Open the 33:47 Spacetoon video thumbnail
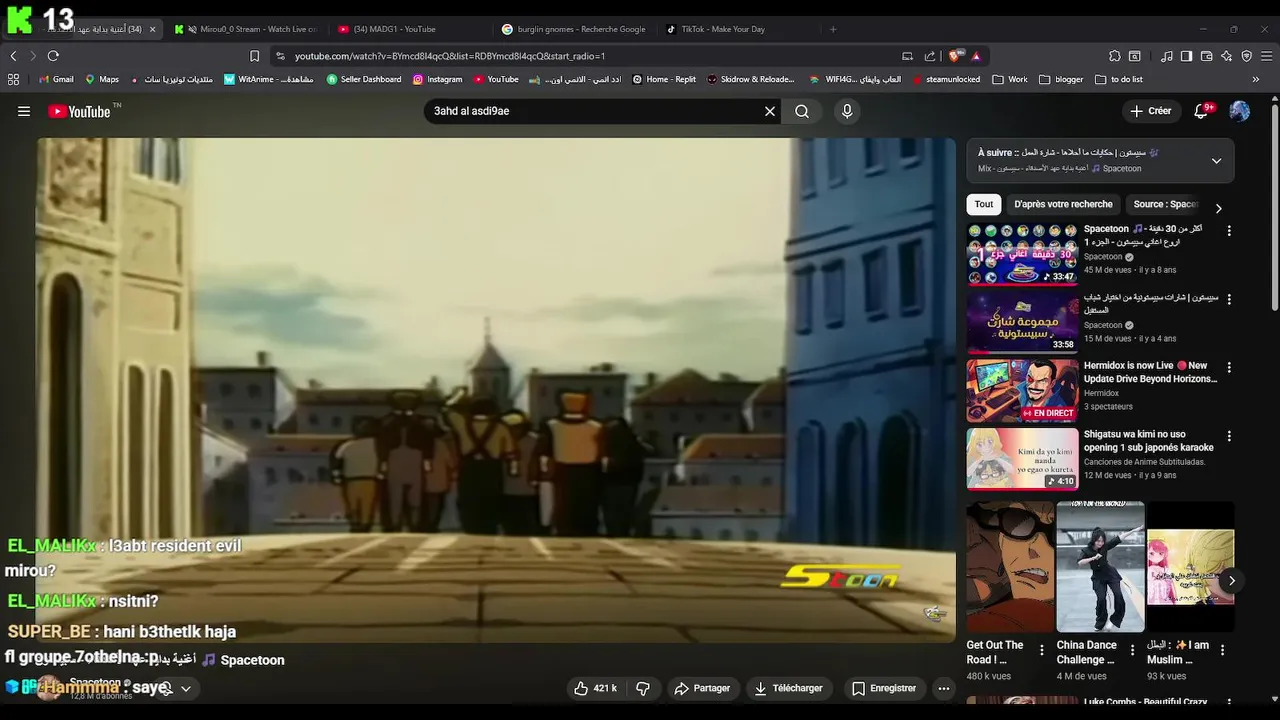Image resolution: width=1280 pixels, height=720 pixels. pos(1022,254)
